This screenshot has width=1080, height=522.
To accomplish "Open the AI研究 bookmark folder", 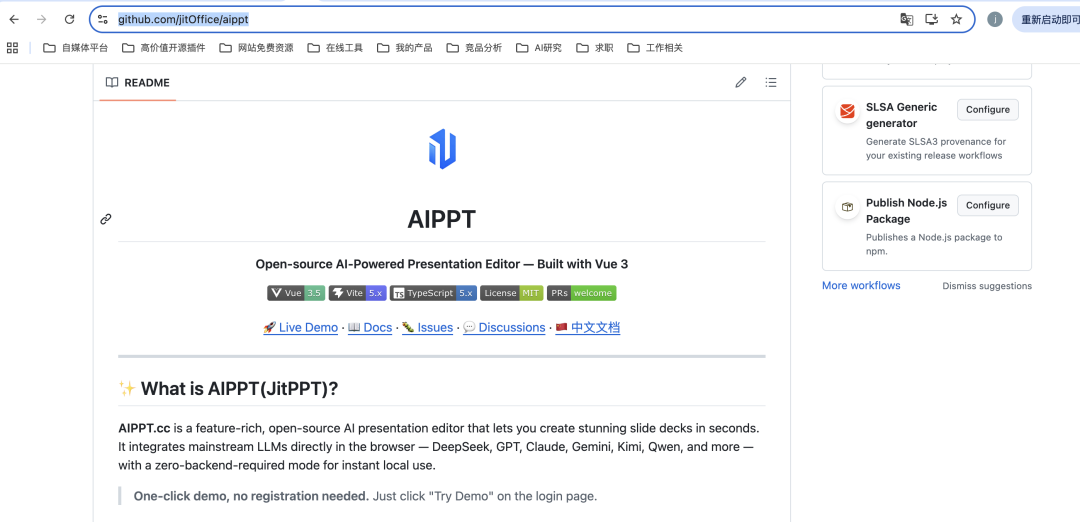I will (x=539, y=48).
